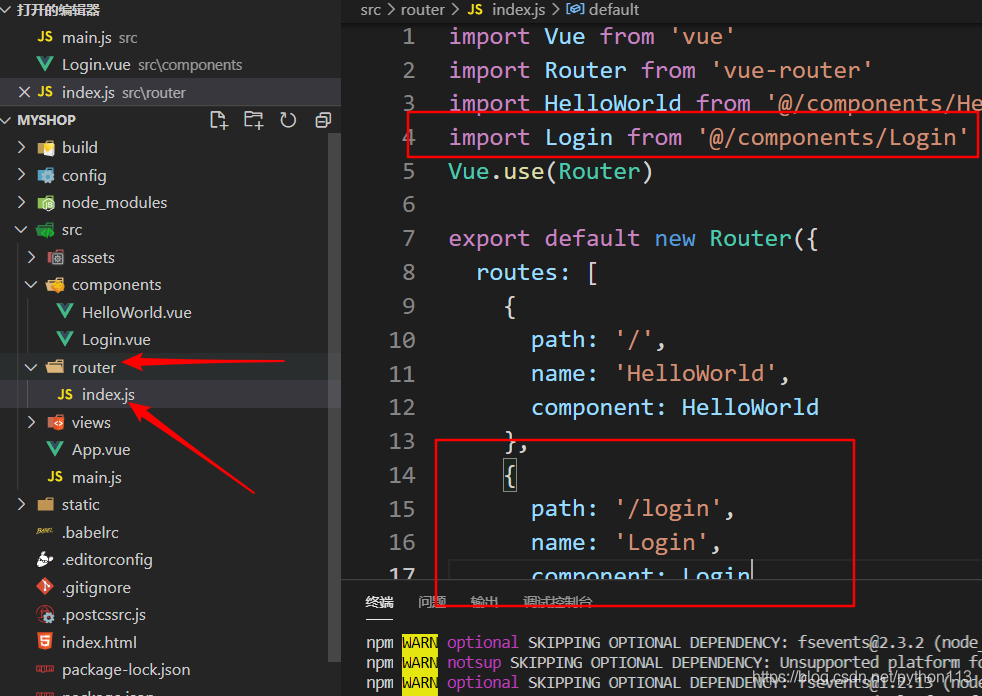Collapse the router folder chevron
Viewport: 982px width, 696px height.
click(31, 367)
